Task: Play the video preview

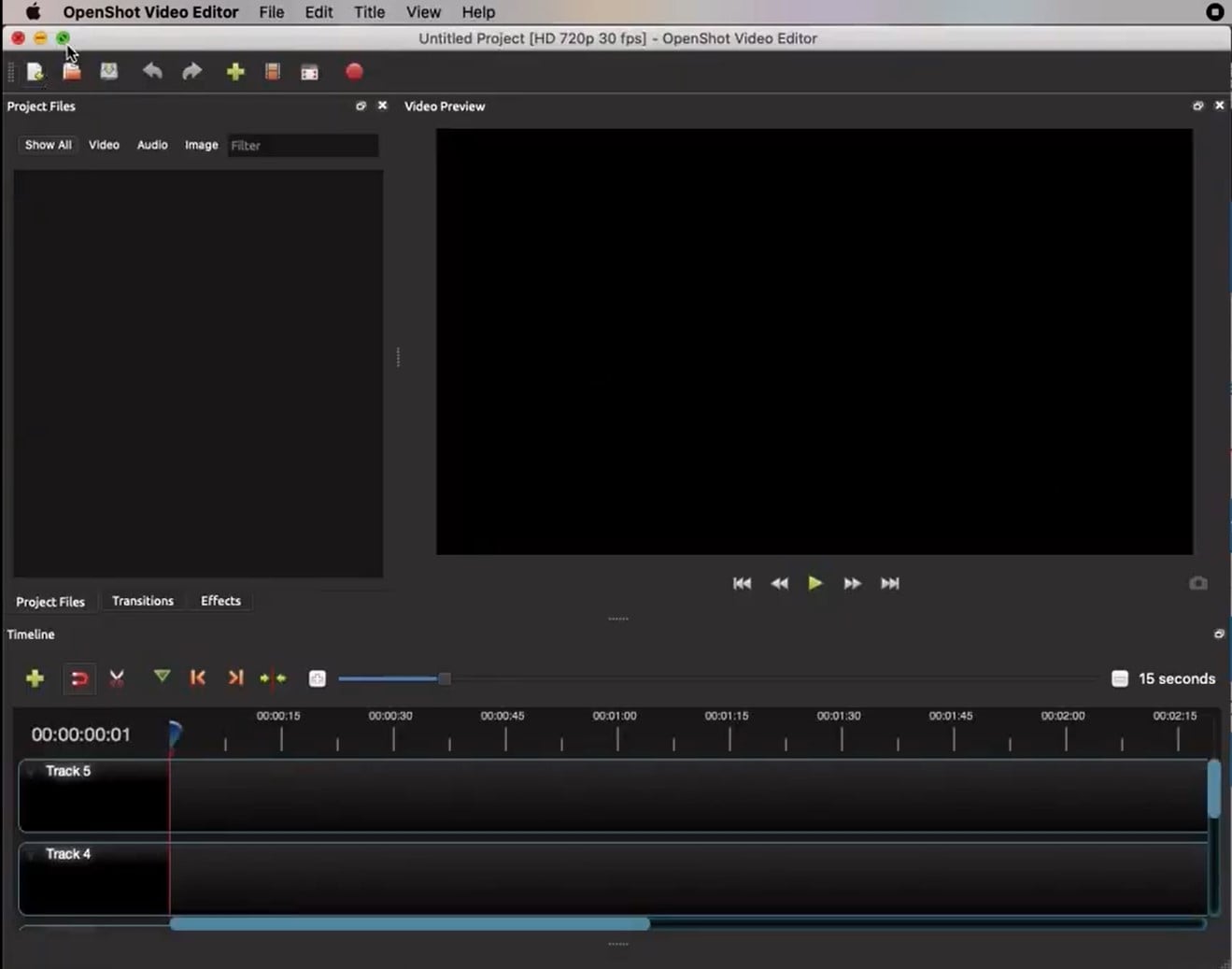Action: tap(815, 583)
